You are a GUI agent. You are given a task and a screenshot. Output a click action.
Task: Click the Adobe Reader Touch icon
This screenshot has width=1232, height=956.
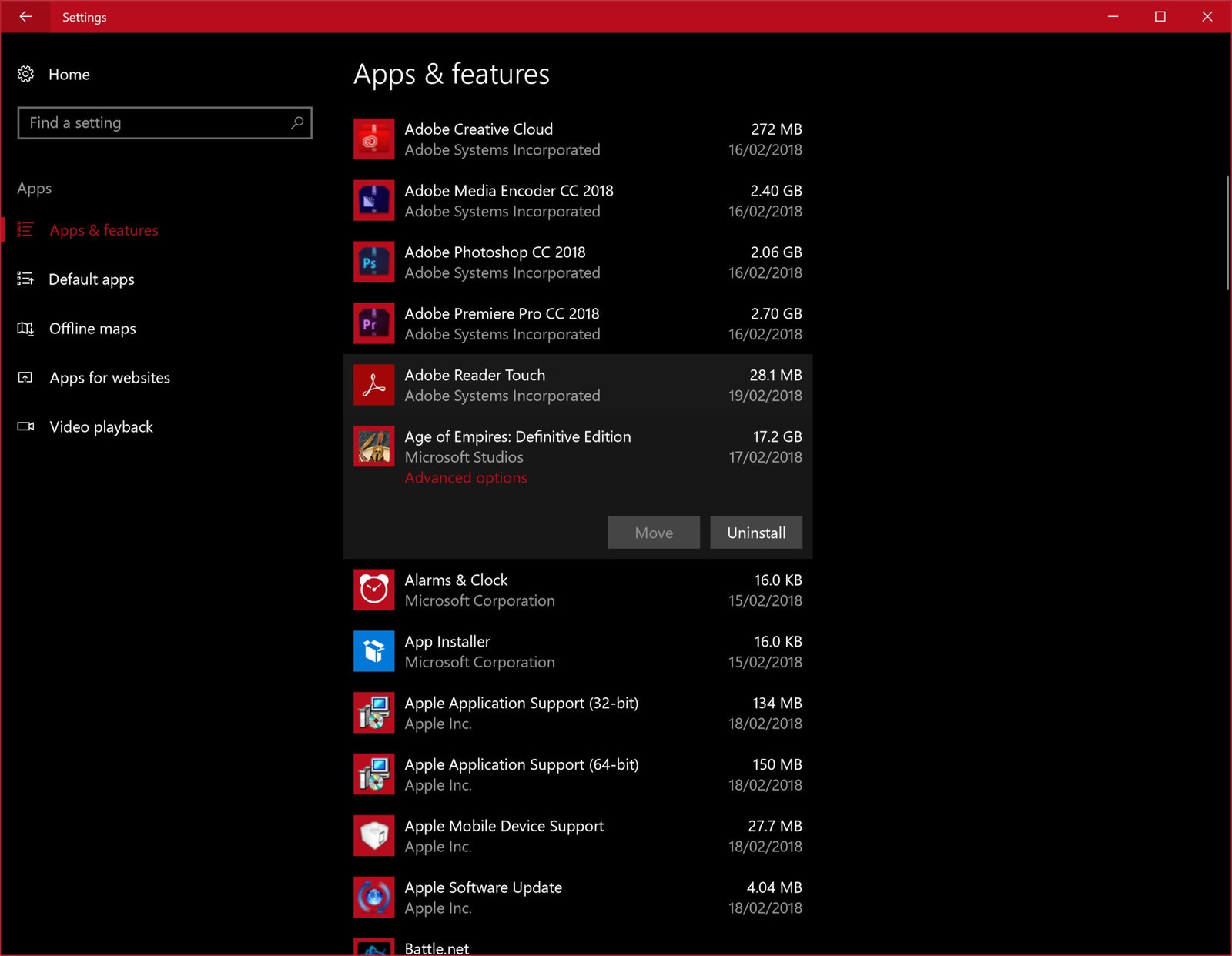pyautogui.click(x=374, y=385)
